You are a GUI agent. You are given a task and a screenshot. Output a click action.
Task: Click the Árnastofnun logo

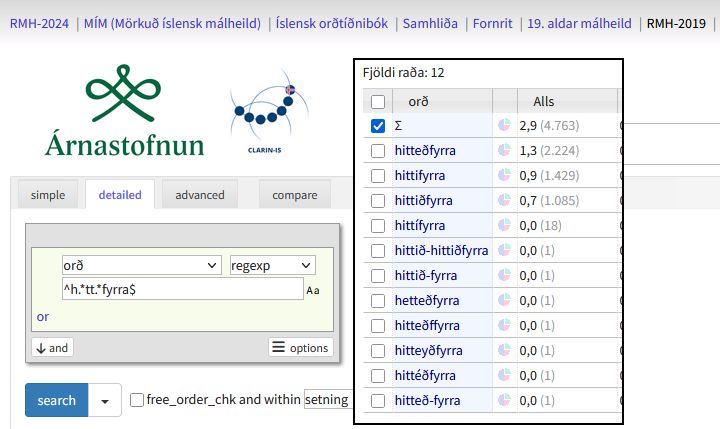click(x=124, y=111)
